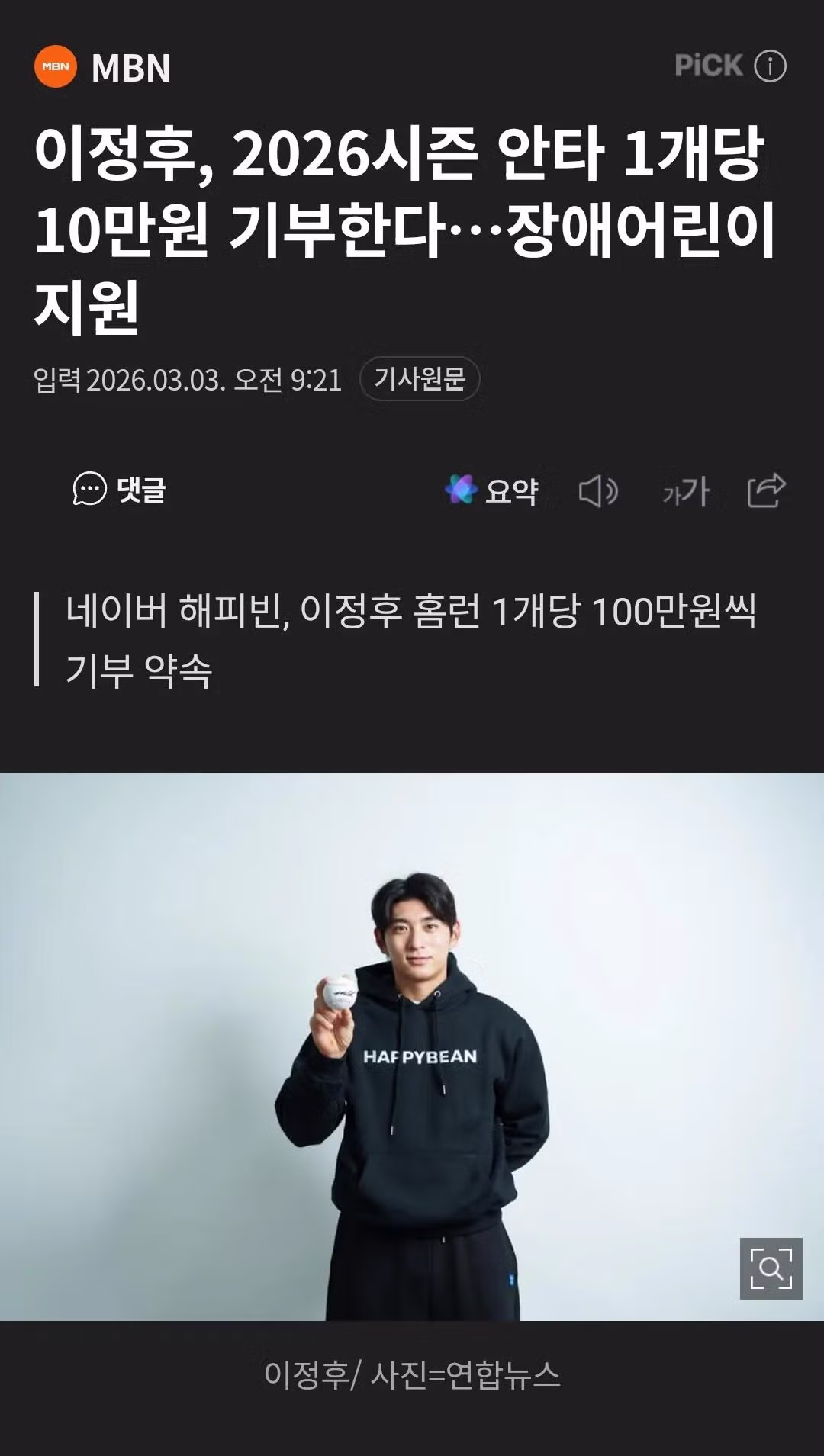824x1456 pixels.
Task: Open the MBN orange circle logo
Action: click(x=56, y=66)
